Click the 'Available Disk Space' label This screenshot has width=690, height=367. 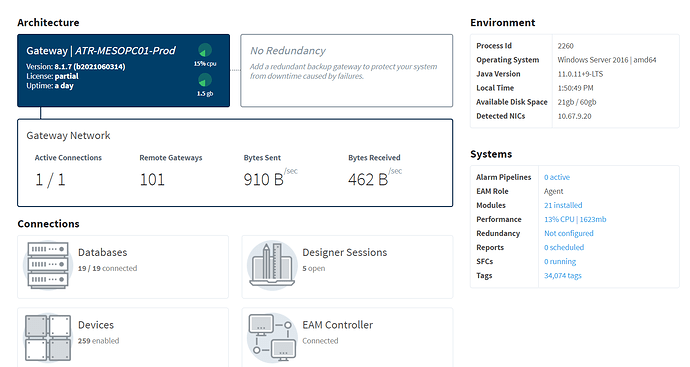[512, 102]
